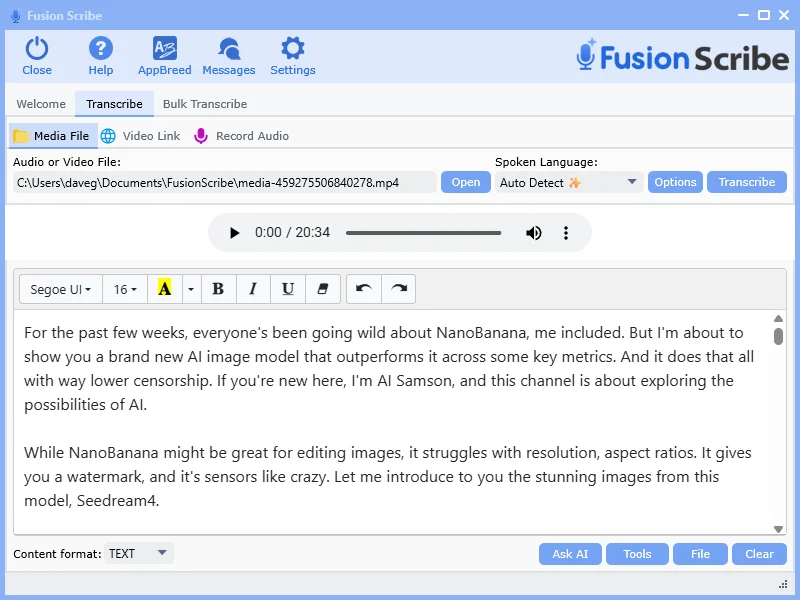
Task: Ask AI about the transcript
Action: pos(570,553)
